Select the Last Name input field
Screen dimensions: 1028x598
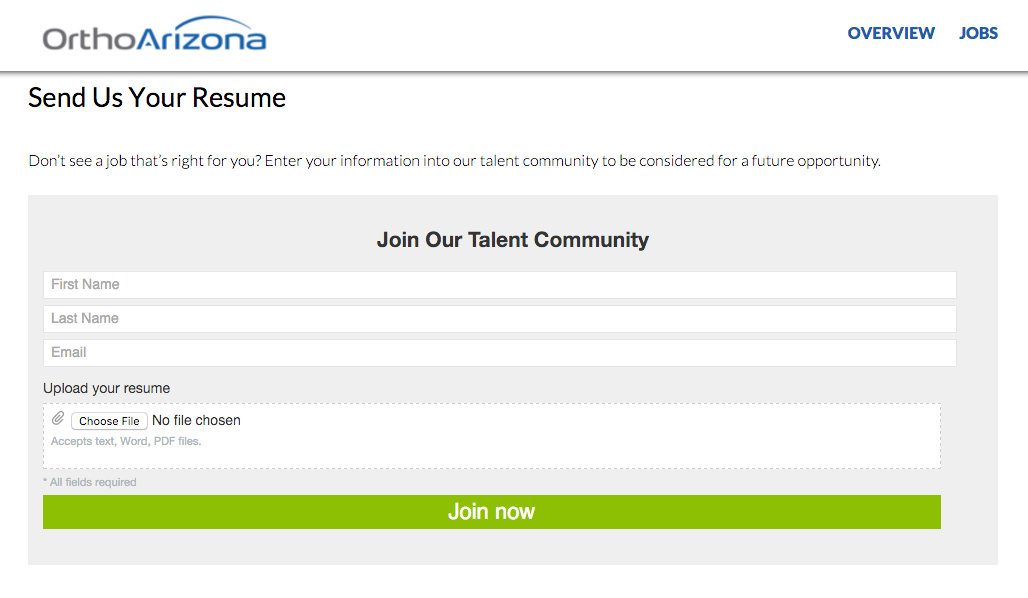500,319
